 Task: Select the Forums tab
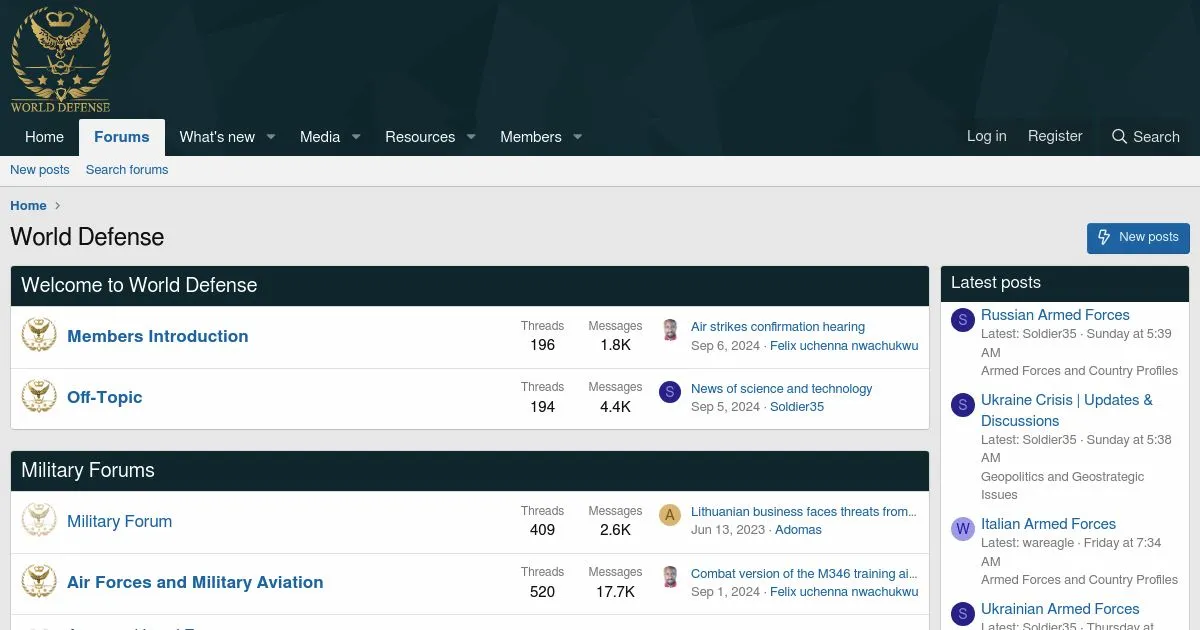(x=121, y=137)
